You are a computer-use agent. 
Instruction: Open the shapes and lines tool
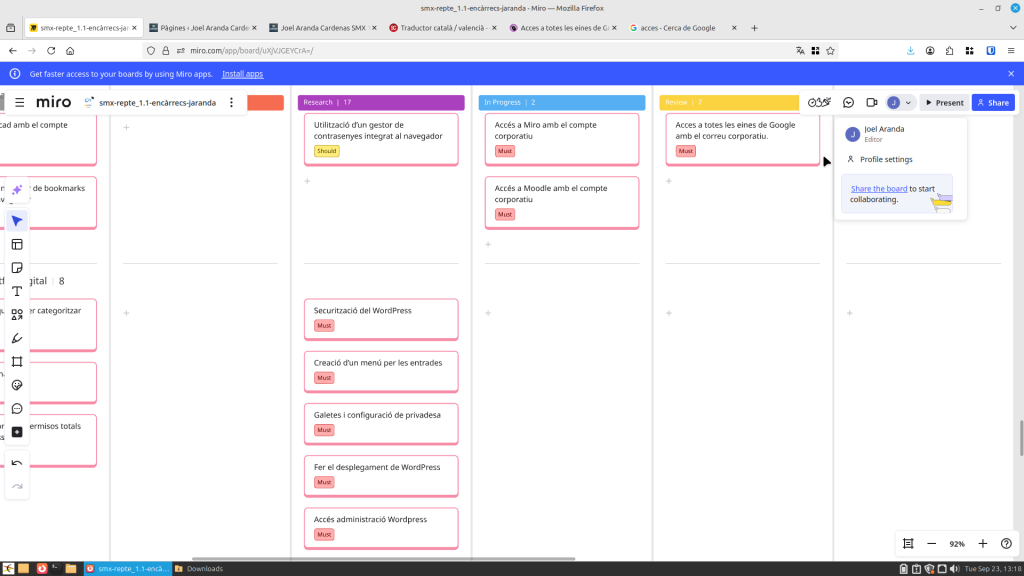pyautogui.click(x=17, y=315)
